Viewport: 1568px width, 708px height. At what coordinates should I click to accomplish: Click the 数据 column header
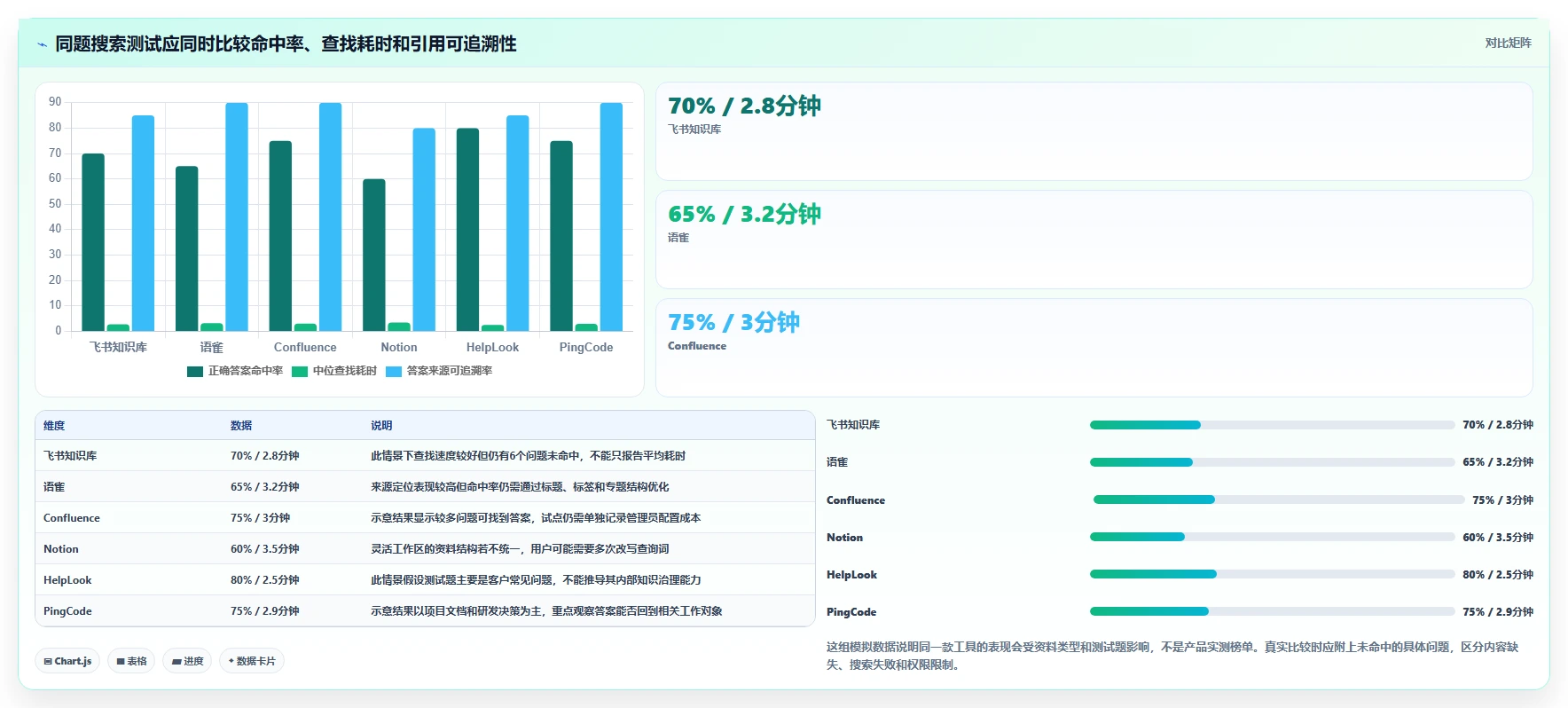click(x=241, y=426)
